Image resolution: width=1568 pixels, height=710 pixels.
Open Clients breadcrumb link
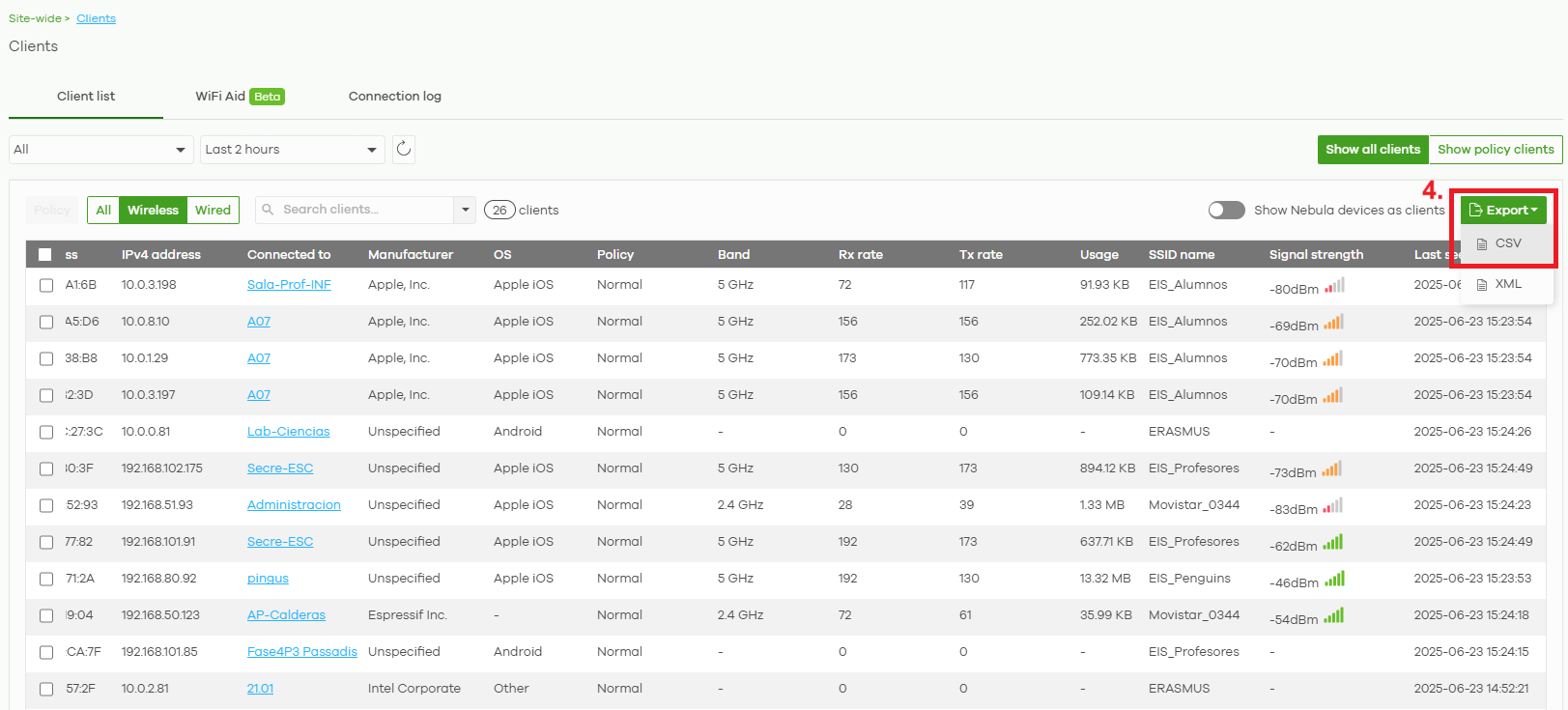coord(96,18)
